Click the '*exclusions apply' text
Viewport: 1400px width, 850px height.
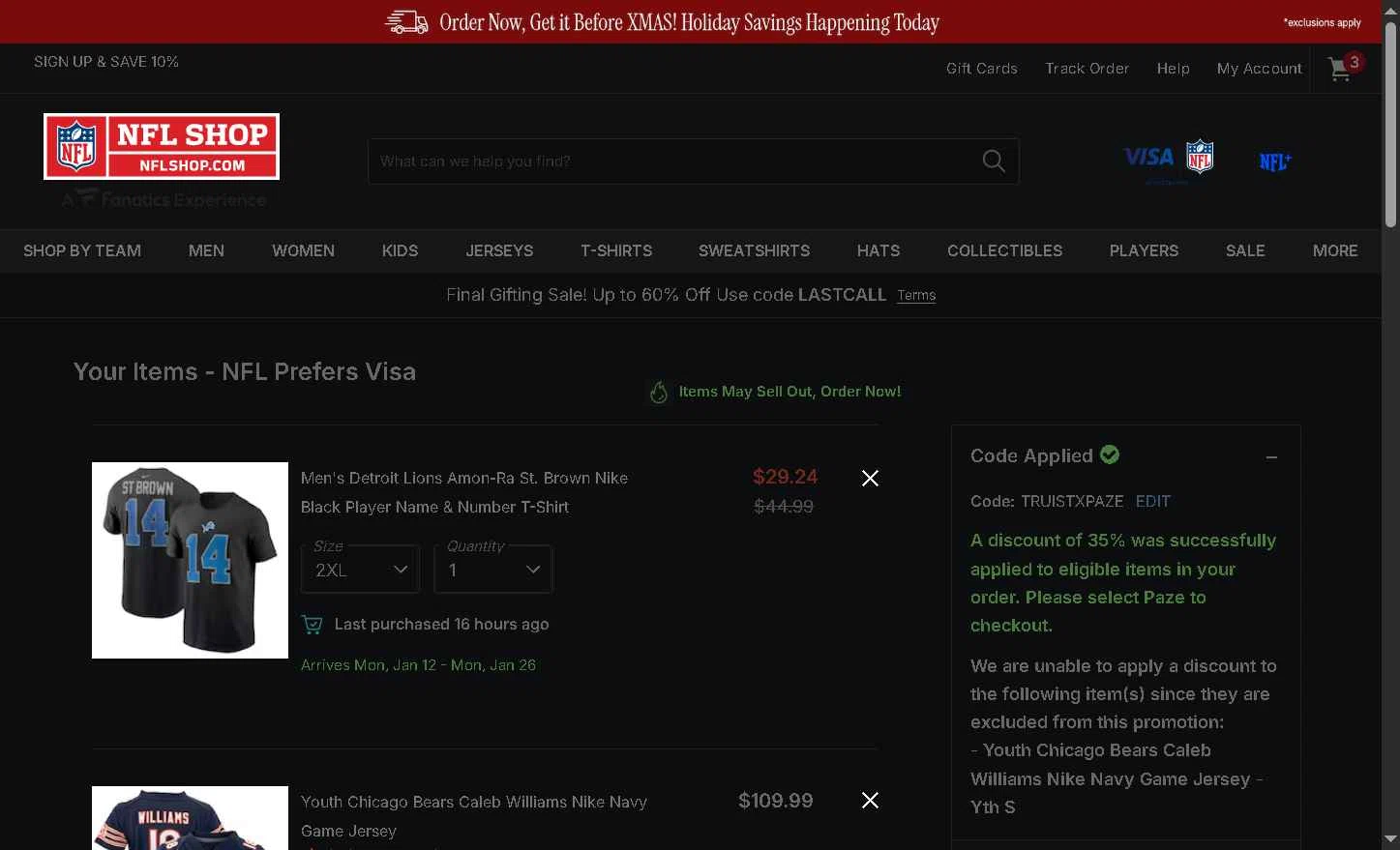tap(1322, 22)
